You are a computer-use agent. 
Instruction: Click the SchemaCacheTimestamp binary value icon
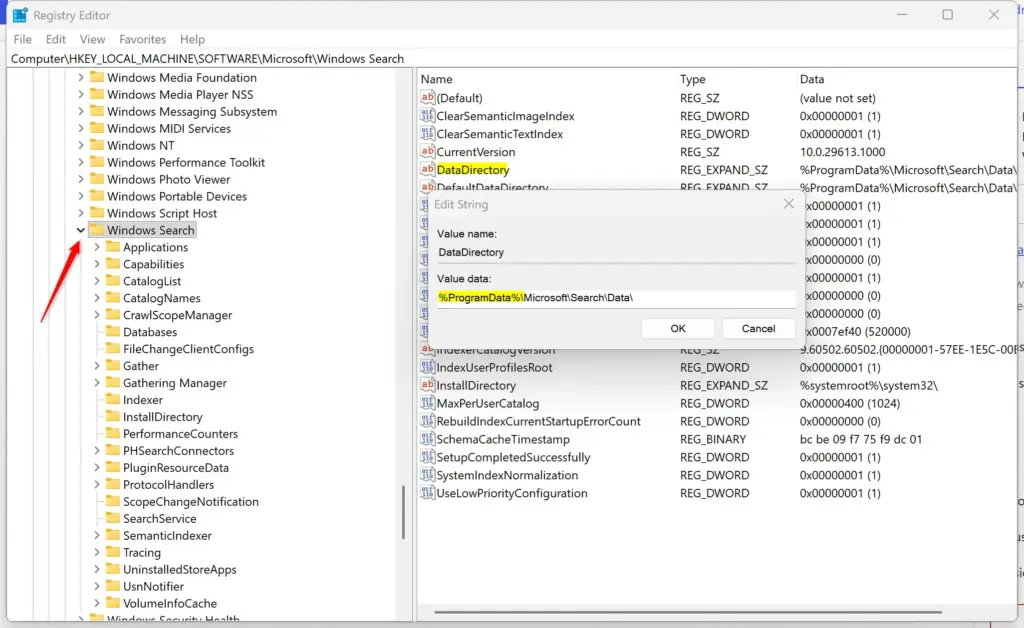pyautogui.click(x=428, y=439)
